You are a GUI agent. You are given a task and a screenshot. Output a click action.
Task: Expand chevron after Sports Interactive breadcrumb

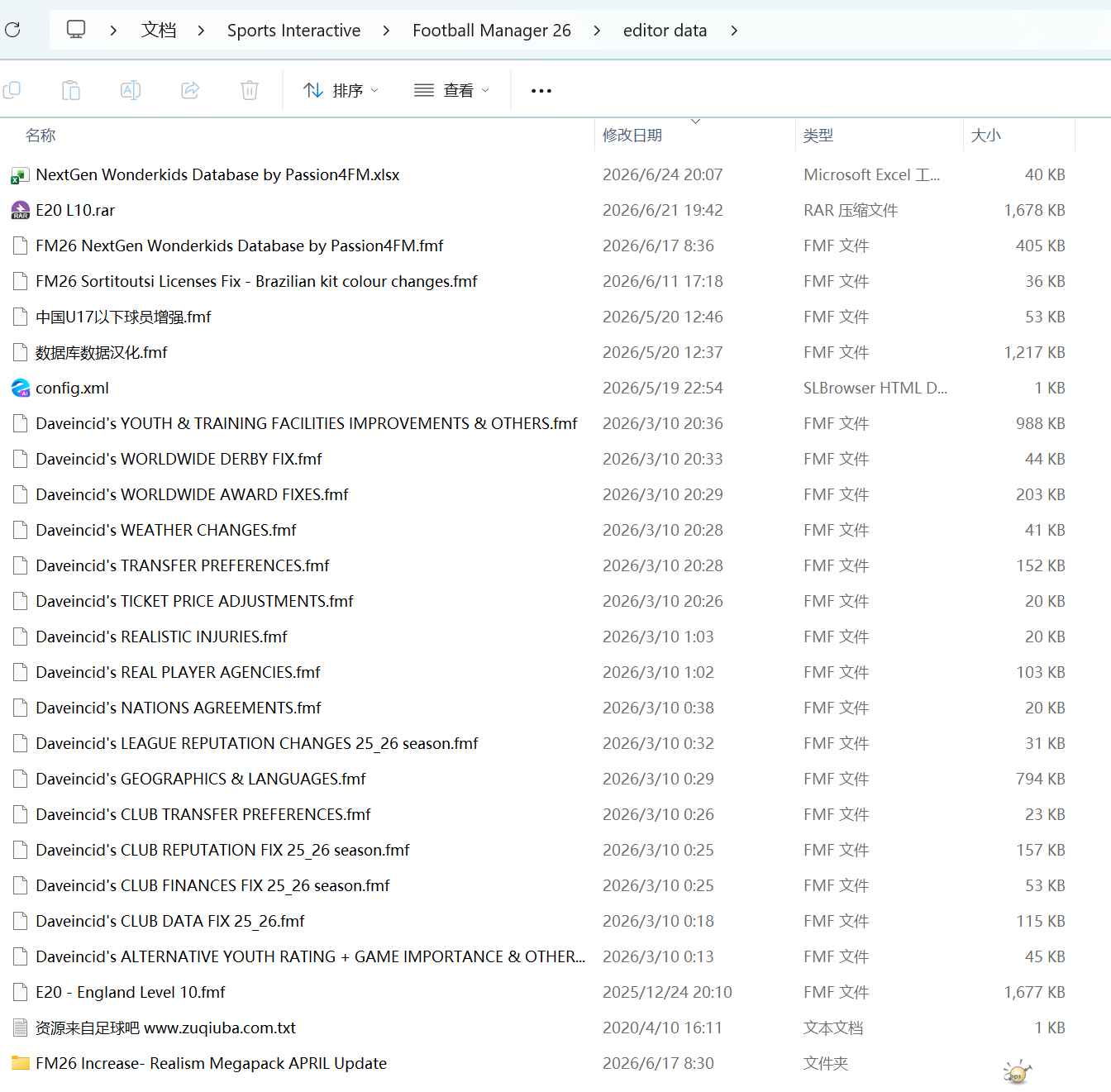(x=386, y=31)
